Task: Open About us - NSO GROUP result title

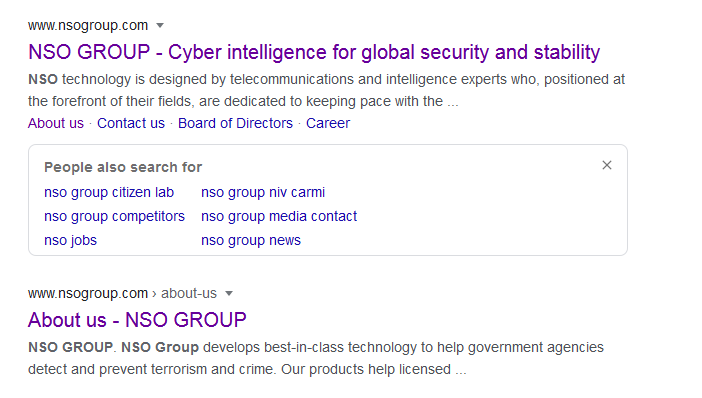Action: pyautogui.click(x=137, y=320)
